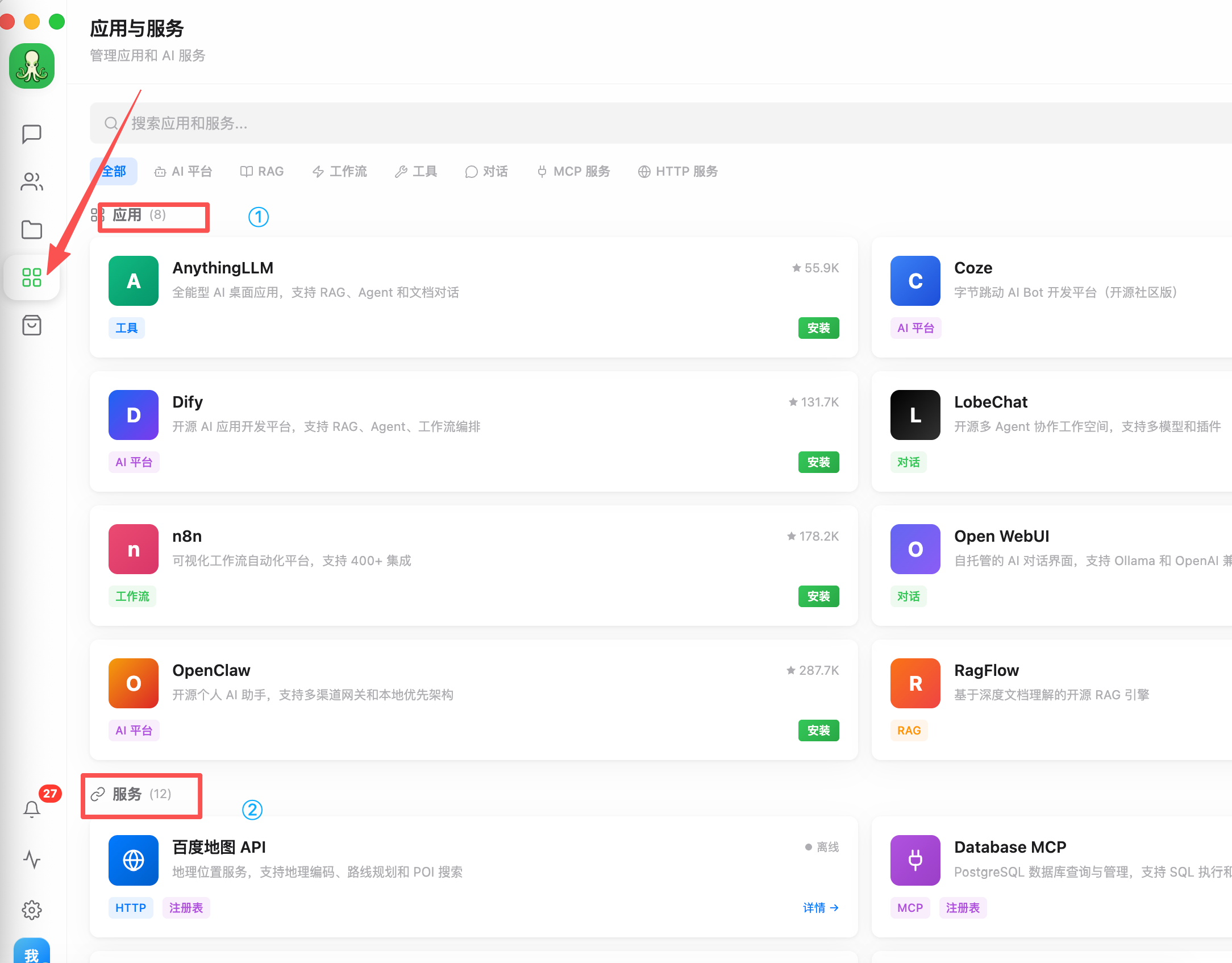The width and height of the screenshot is (1232, 963).
Task: Click the 工具 tag on AnythingLLM
Action: (127, 328)
